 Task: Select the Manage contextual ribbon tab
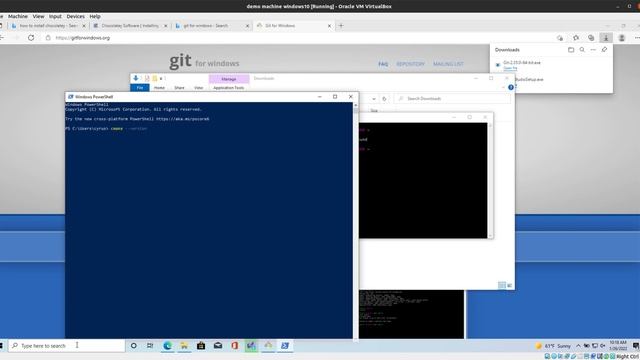229,79
